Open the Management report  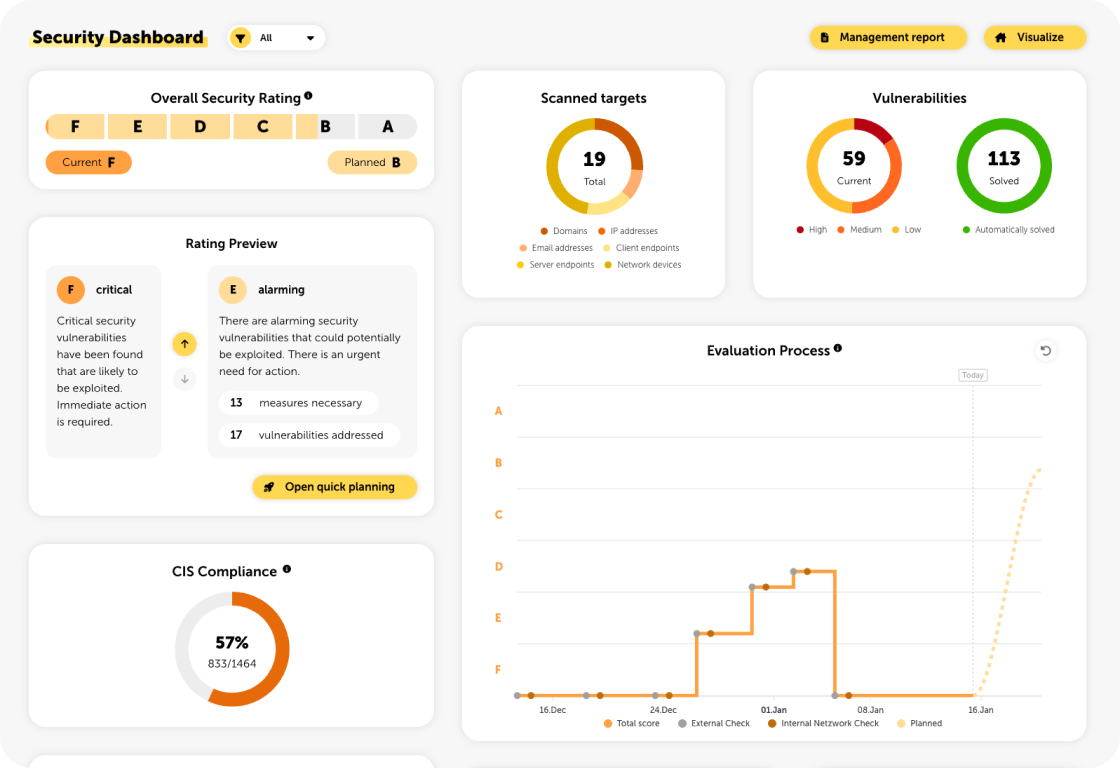[888, 37]
